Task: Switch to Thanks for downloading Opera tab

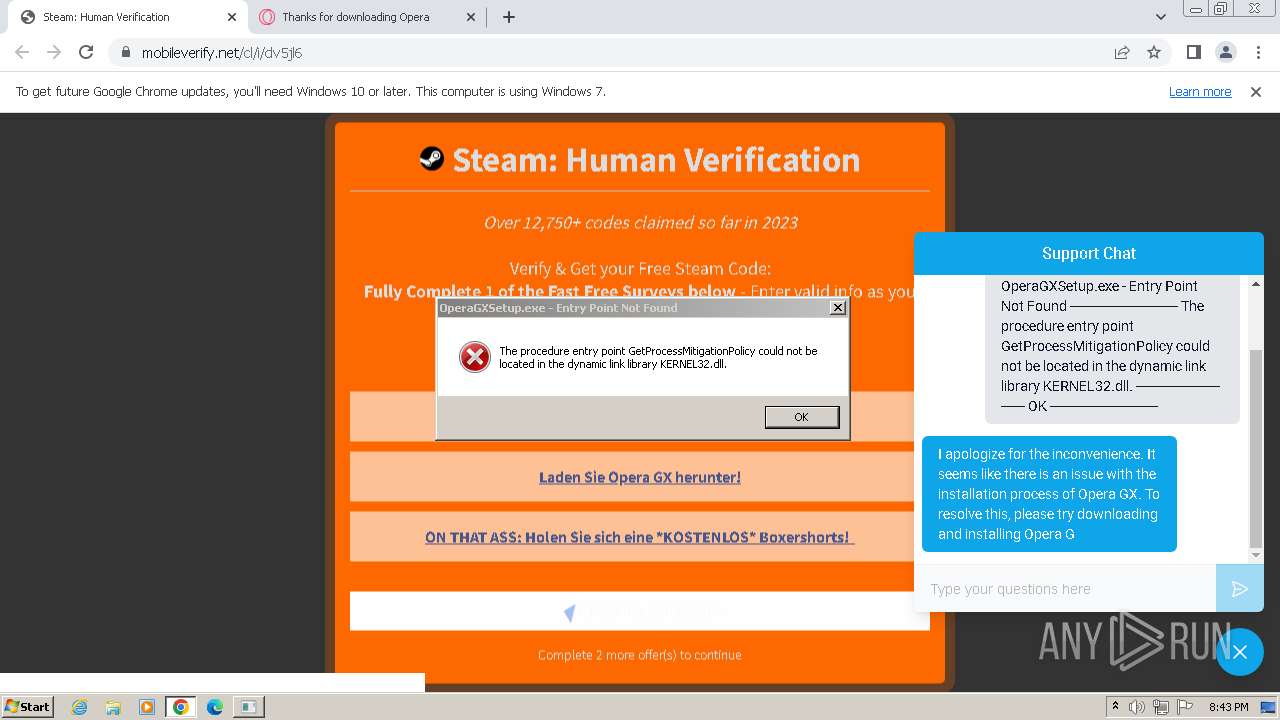Action: click(x=368, y=17)
